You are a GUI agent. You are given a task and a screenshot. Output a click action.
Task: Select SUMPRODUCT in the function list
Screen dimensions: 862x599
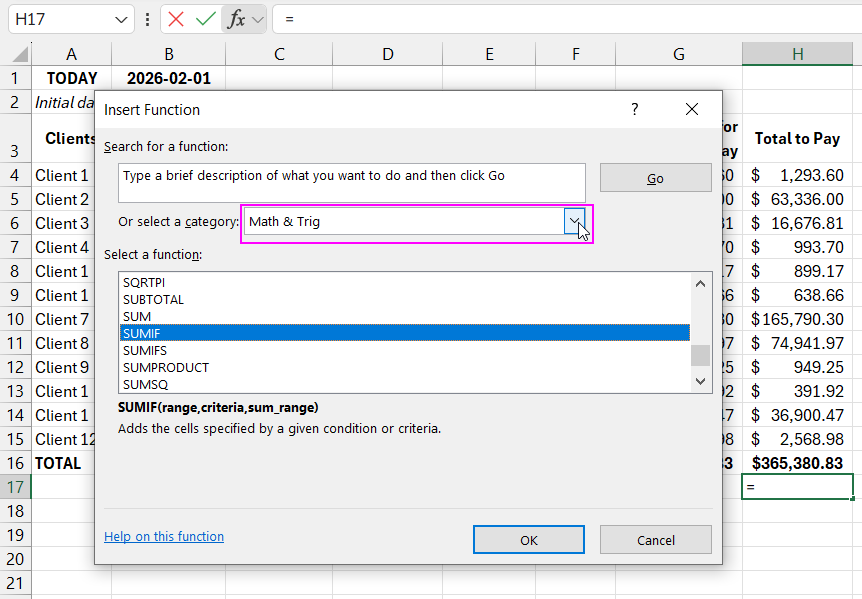point(166,368)
